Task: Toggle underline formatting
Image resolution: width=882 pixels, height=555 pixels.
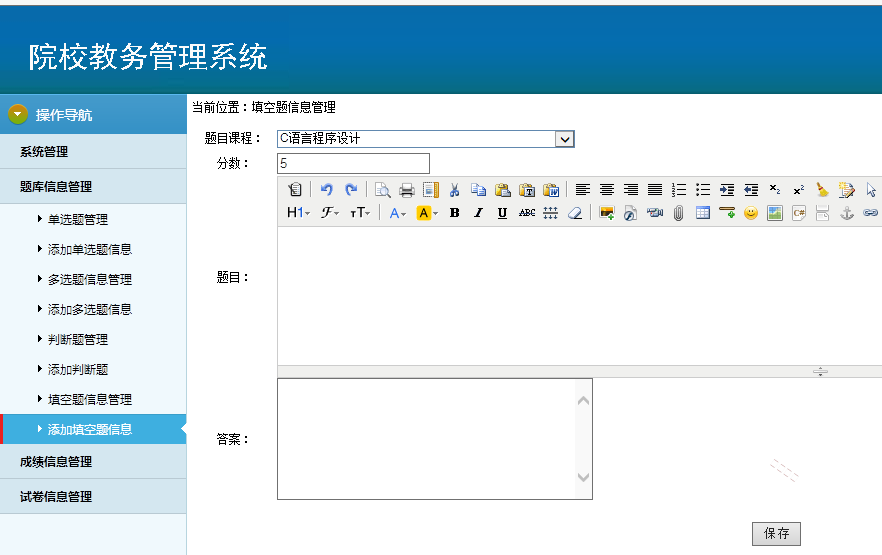Action: [x=502, y=213]
